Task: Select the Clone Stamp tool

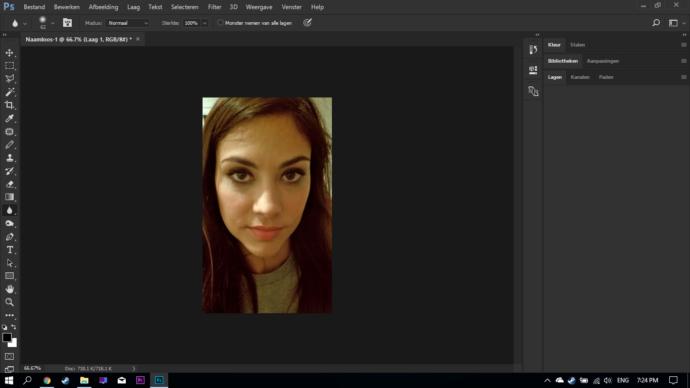Action: [9, 157]
